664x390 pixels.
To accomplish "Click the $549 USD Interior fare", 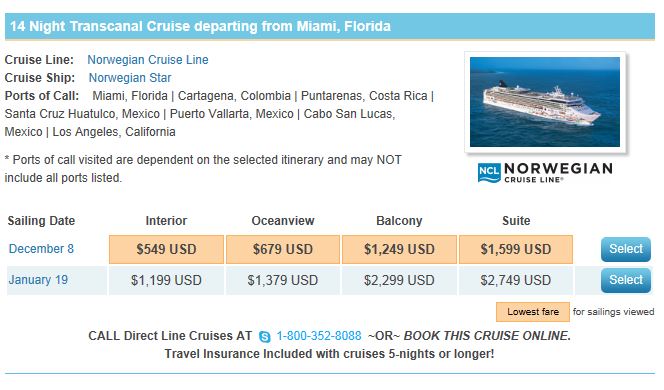I will tap(166, 249).
